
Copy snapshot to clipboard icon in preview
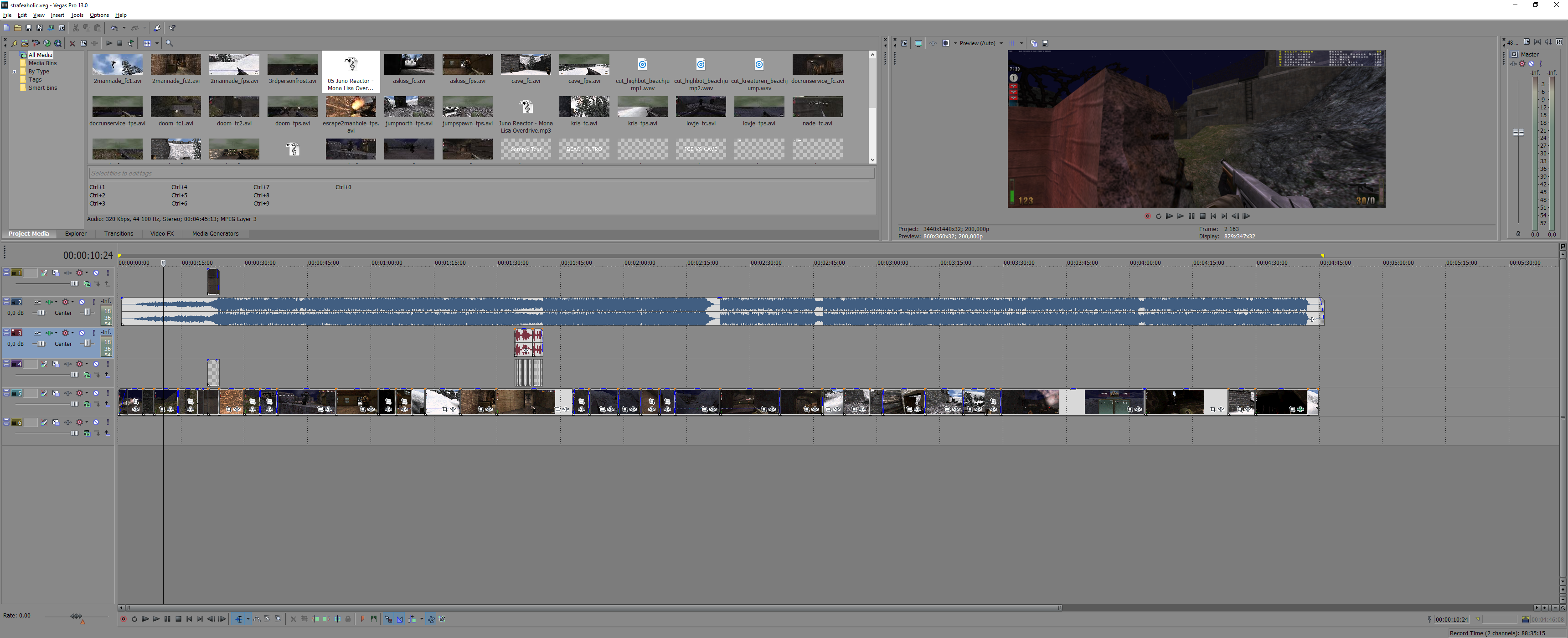point(1034,43)
